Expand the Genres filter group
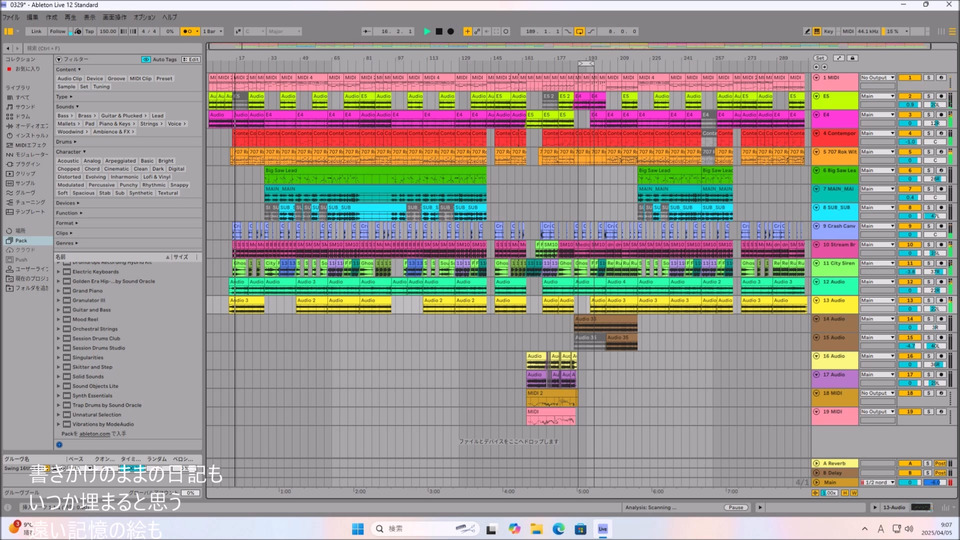This screenshot has width=960, height=540. coord(67,243)
